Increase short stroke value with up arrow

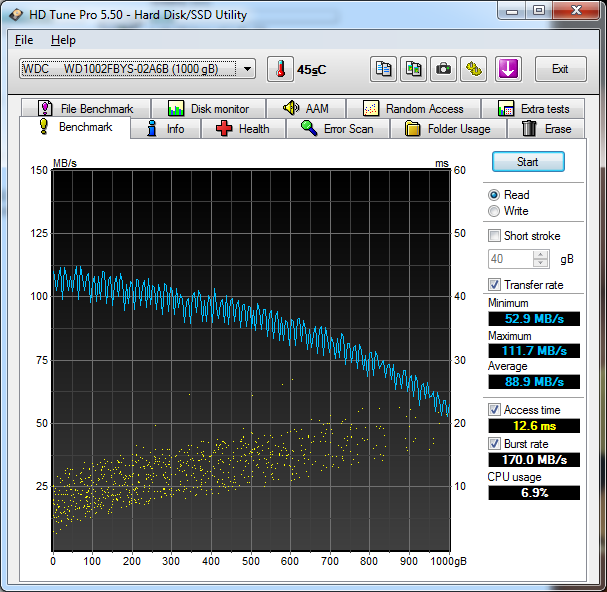pos(541,254)
